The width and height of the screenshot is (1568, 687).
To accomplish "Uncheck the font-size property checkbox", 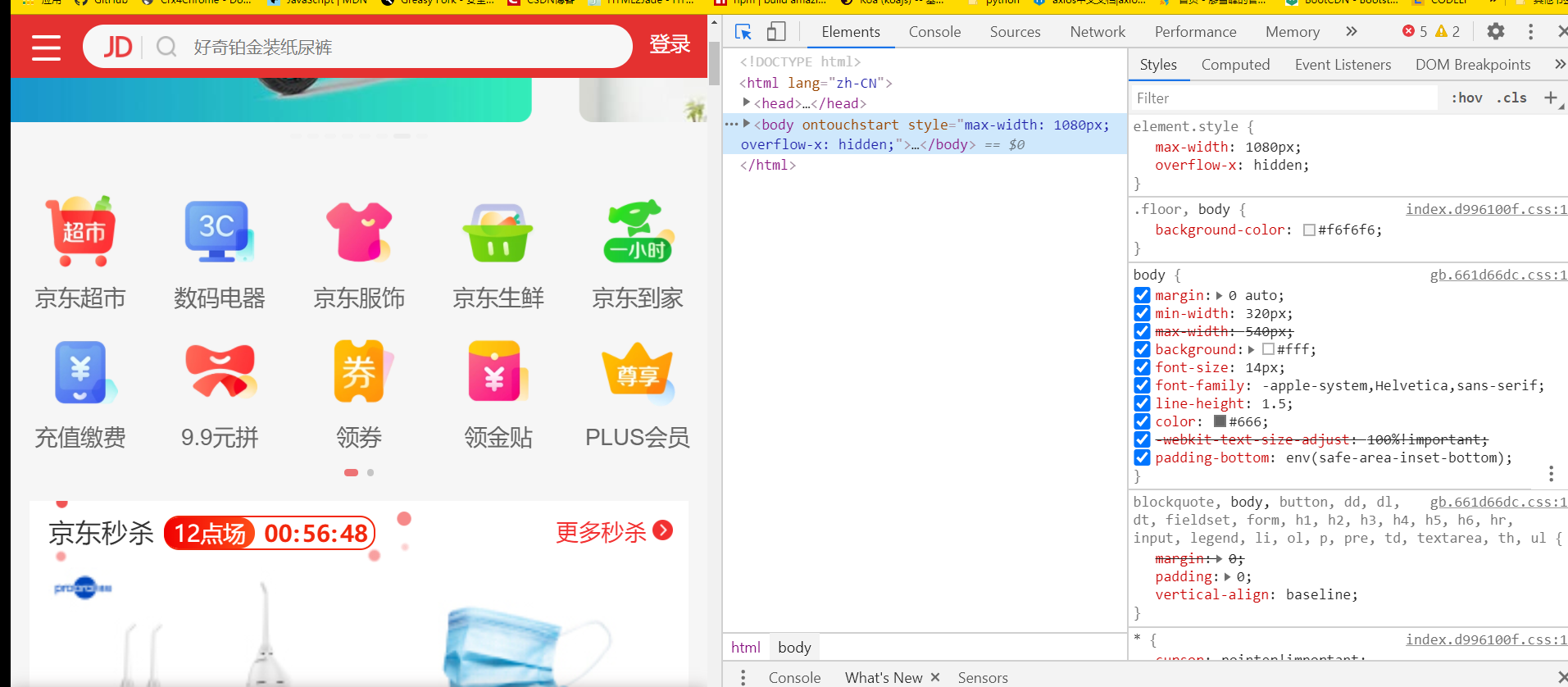I will (1142, 367).
